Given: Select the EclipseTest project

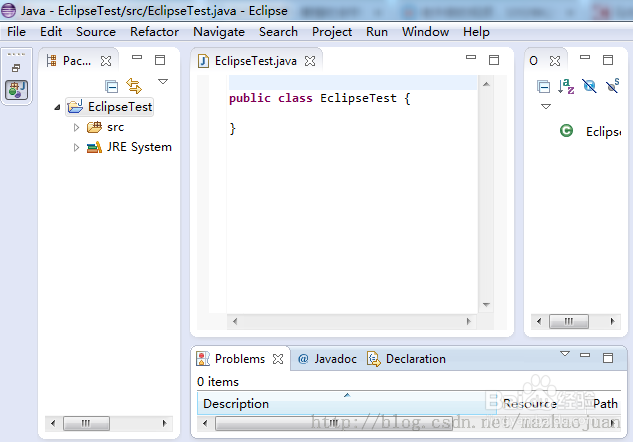Looking at the screenshot, I should click(x=110, y=107).
